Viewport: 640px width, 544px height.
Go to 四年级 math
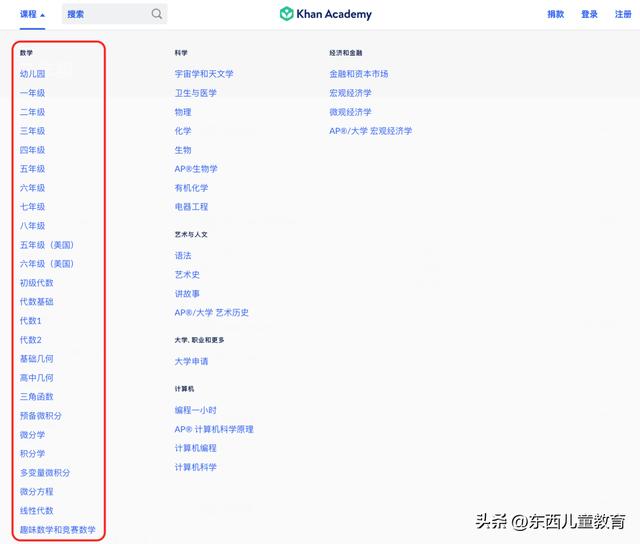click(33, 150)
